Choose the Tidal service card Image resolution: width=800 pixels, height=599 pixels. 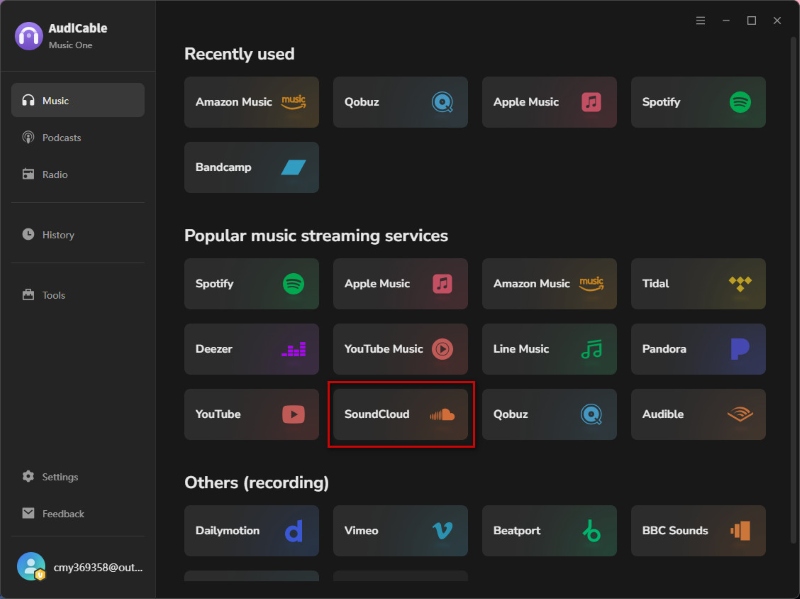[698, 284]
